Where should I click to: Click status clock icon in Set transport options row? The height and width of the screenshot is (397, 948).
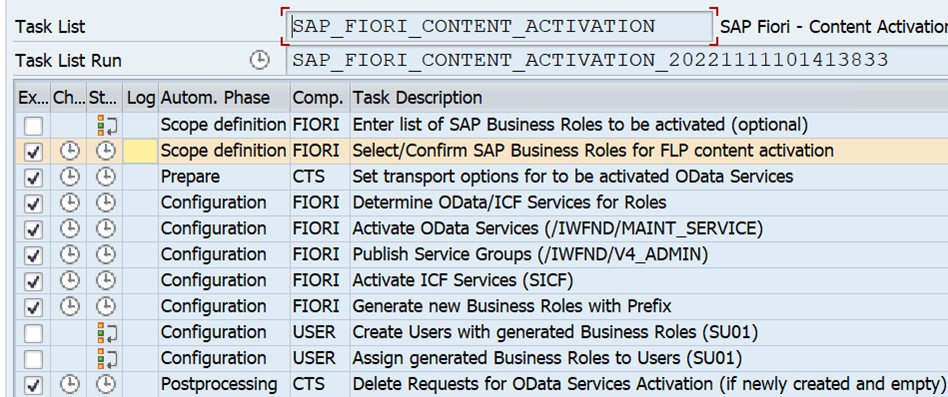tap(106, 176)
